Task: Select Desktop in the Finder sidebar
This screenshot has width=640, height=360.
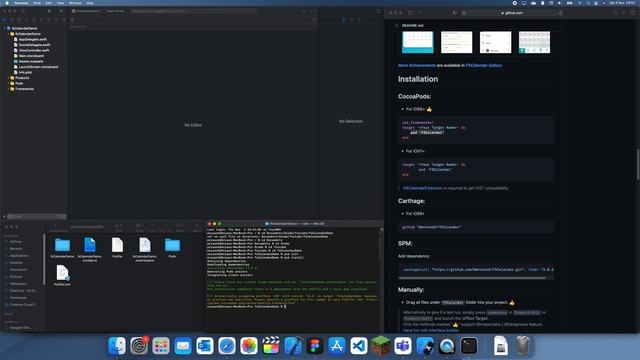Action: [16, 263]
